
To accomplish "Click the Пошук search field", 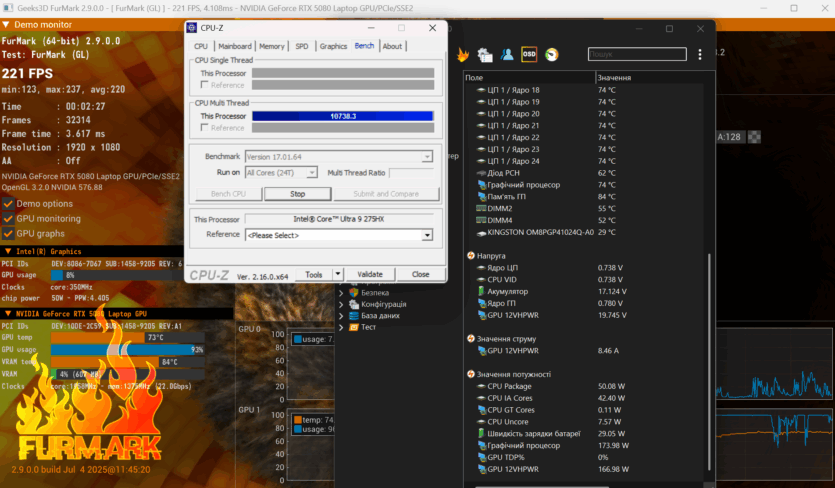I will pos(634,54).
